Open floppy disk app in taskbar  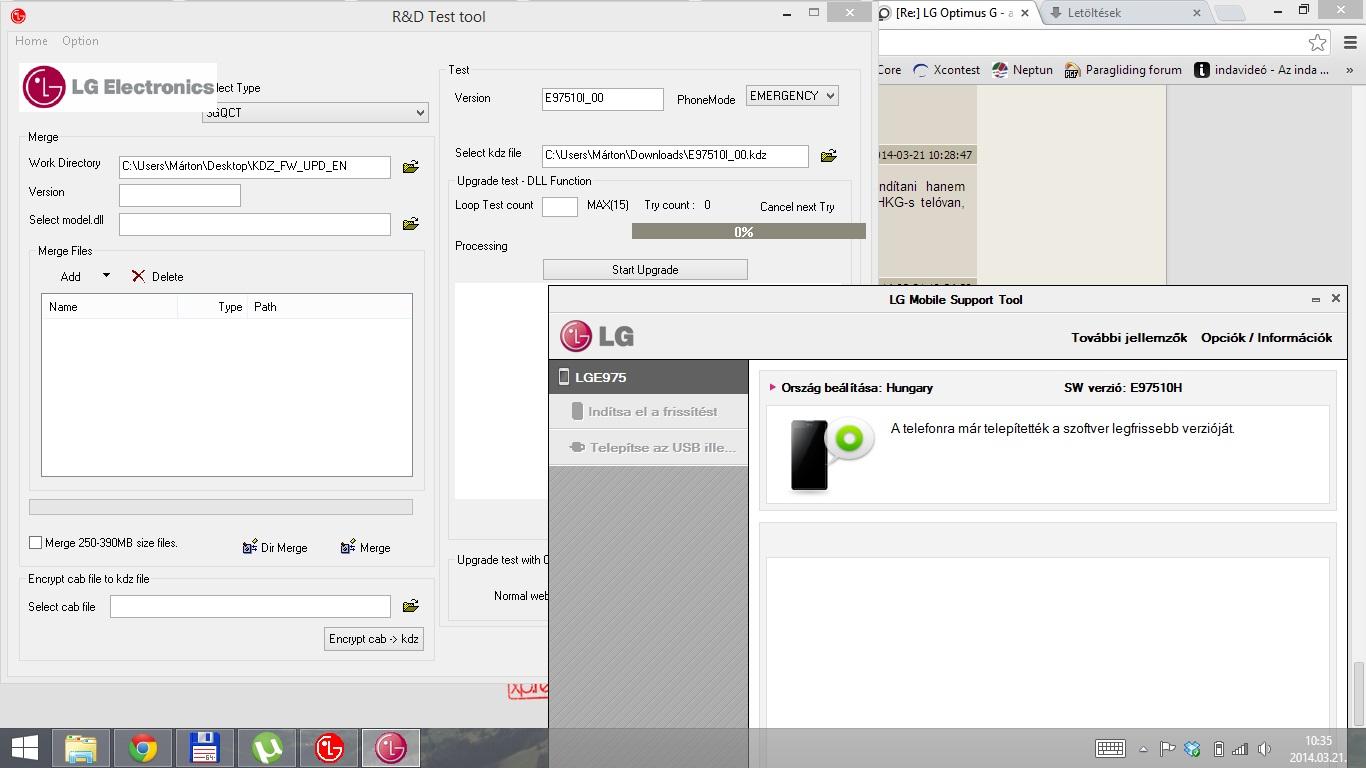click(205, 748)
